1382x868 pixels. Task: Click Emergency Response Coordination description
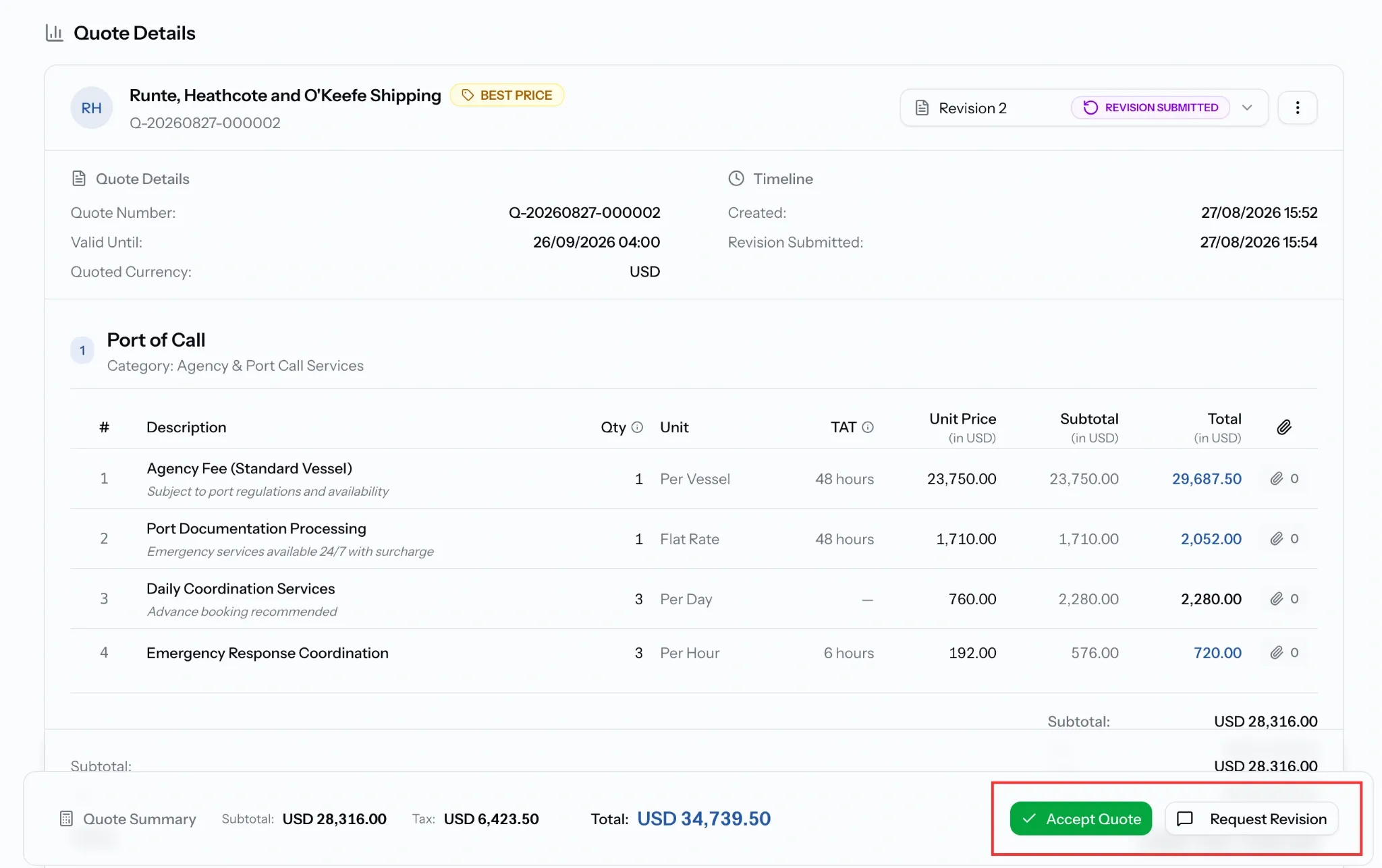coord(268,653)
